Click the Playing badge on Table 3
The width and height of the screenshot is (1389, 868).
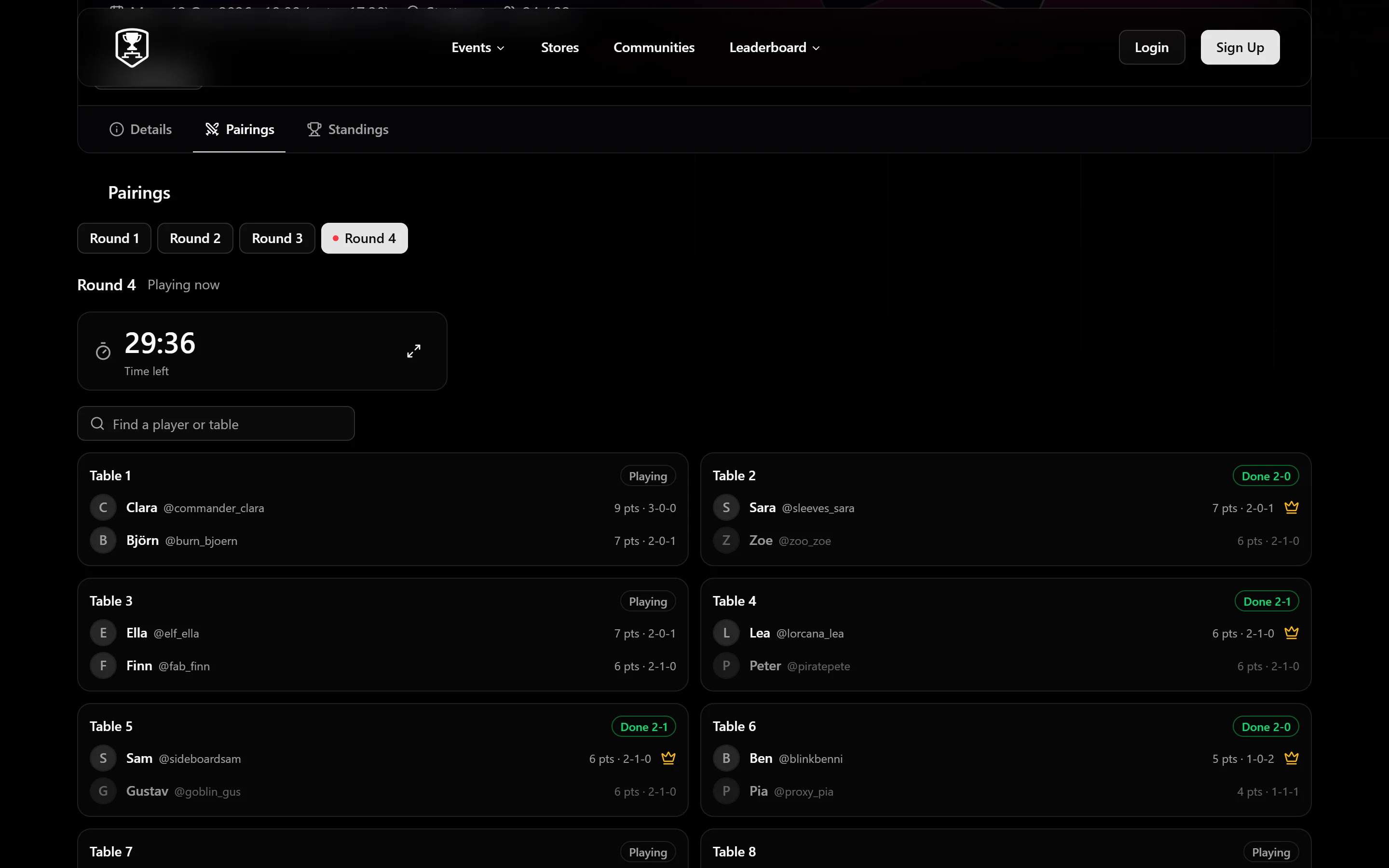(648, 601)
